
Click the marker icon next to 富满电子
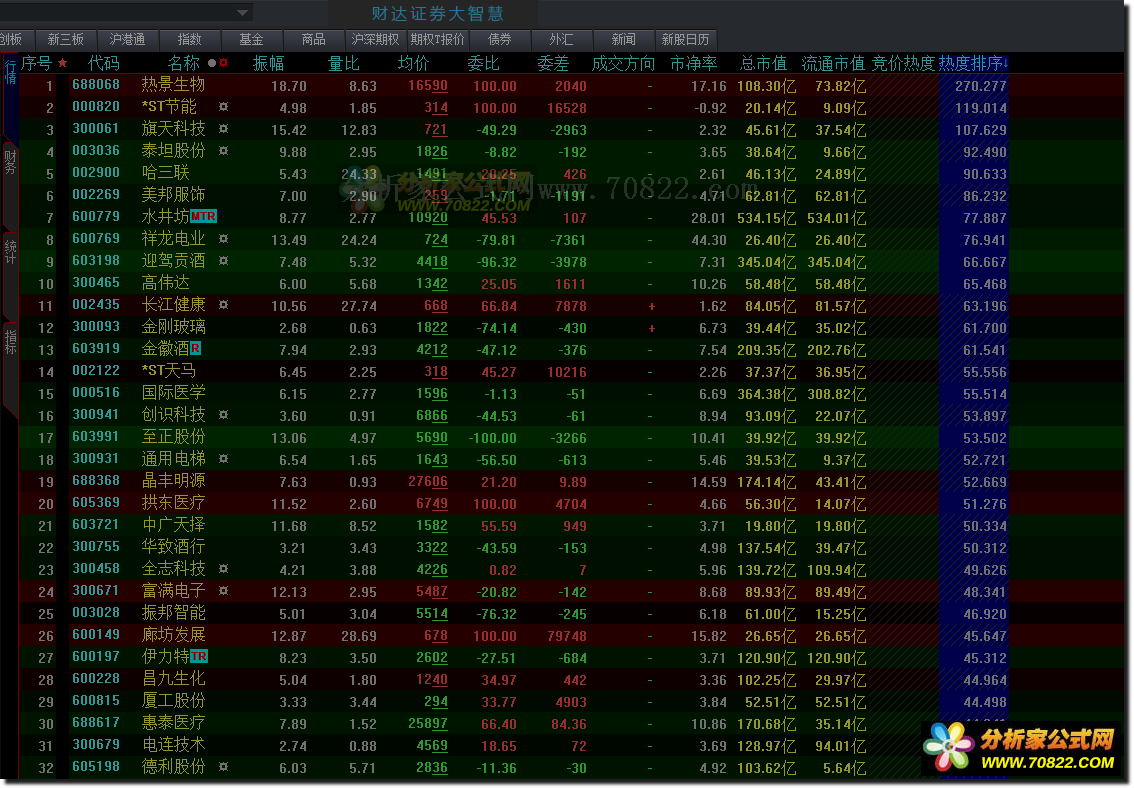pos(223,590)
